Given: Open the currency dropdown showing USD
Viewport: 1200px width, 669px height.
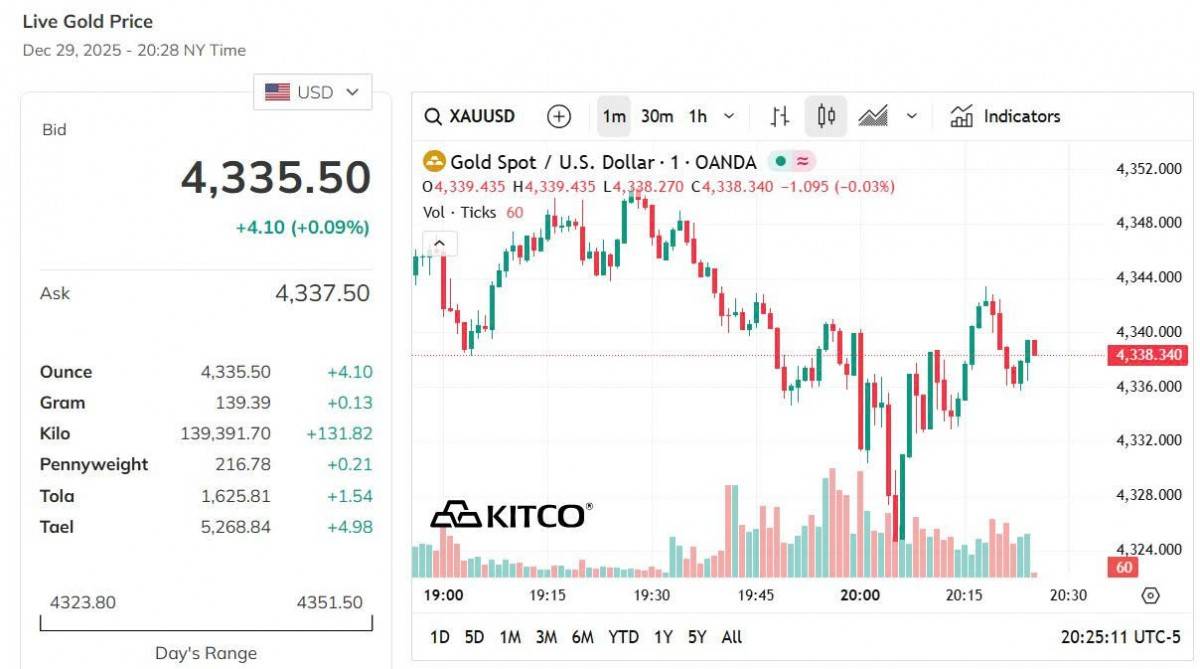Looking at the screenshot, I should point(311,91).
